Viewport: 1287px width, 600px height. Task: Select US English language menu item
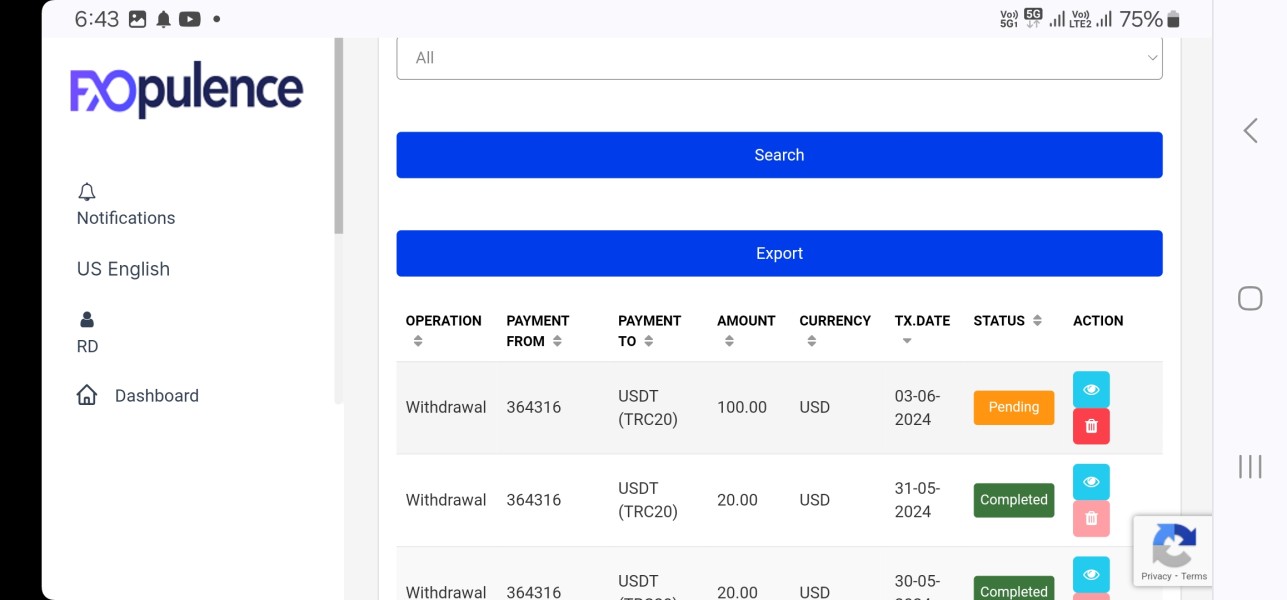123,269
